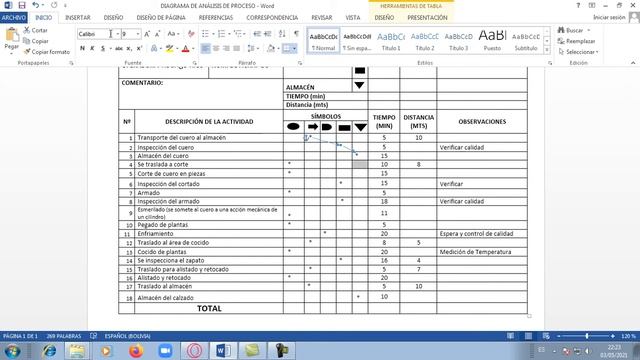640x360 pixels.
Task: Expand the styles gallery
Action: click(x=547, y=50)
